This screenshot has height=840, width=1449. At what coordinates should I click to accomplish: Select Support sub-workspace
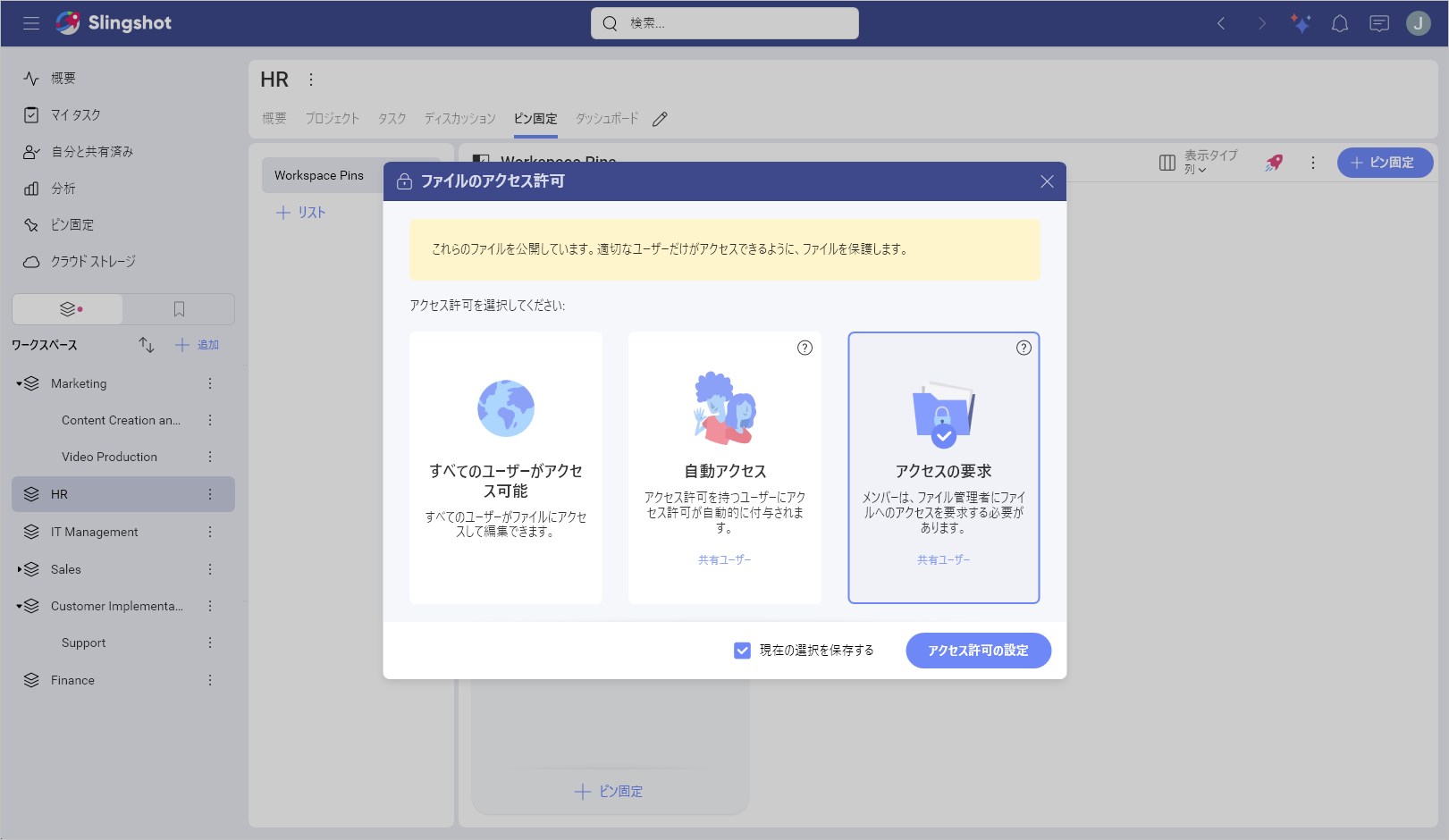[83, 643]
